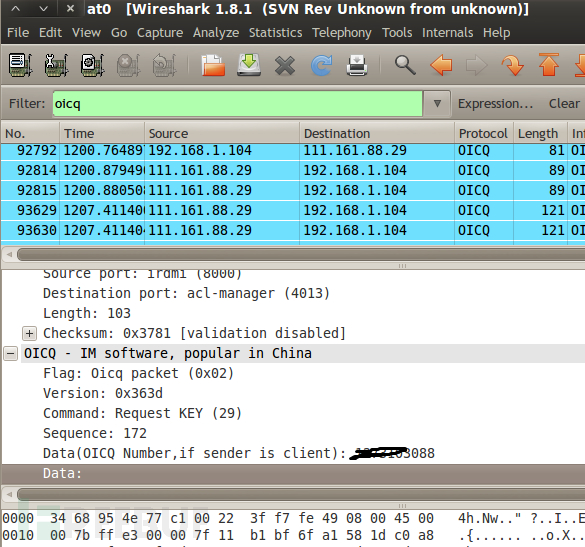Select packet number 92815 row
The image size is (585, 547).
[x=293, y=190]
